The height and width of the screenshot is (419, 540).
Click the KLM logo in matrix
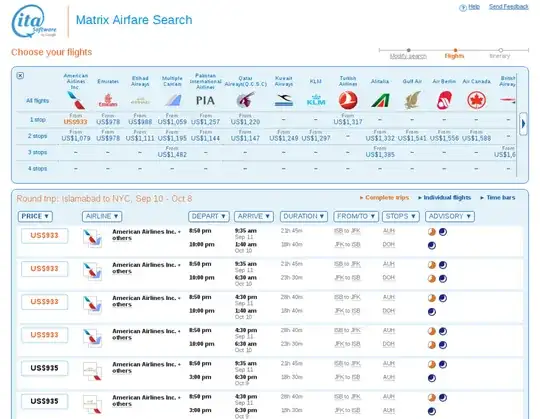[x=316, y=101]
